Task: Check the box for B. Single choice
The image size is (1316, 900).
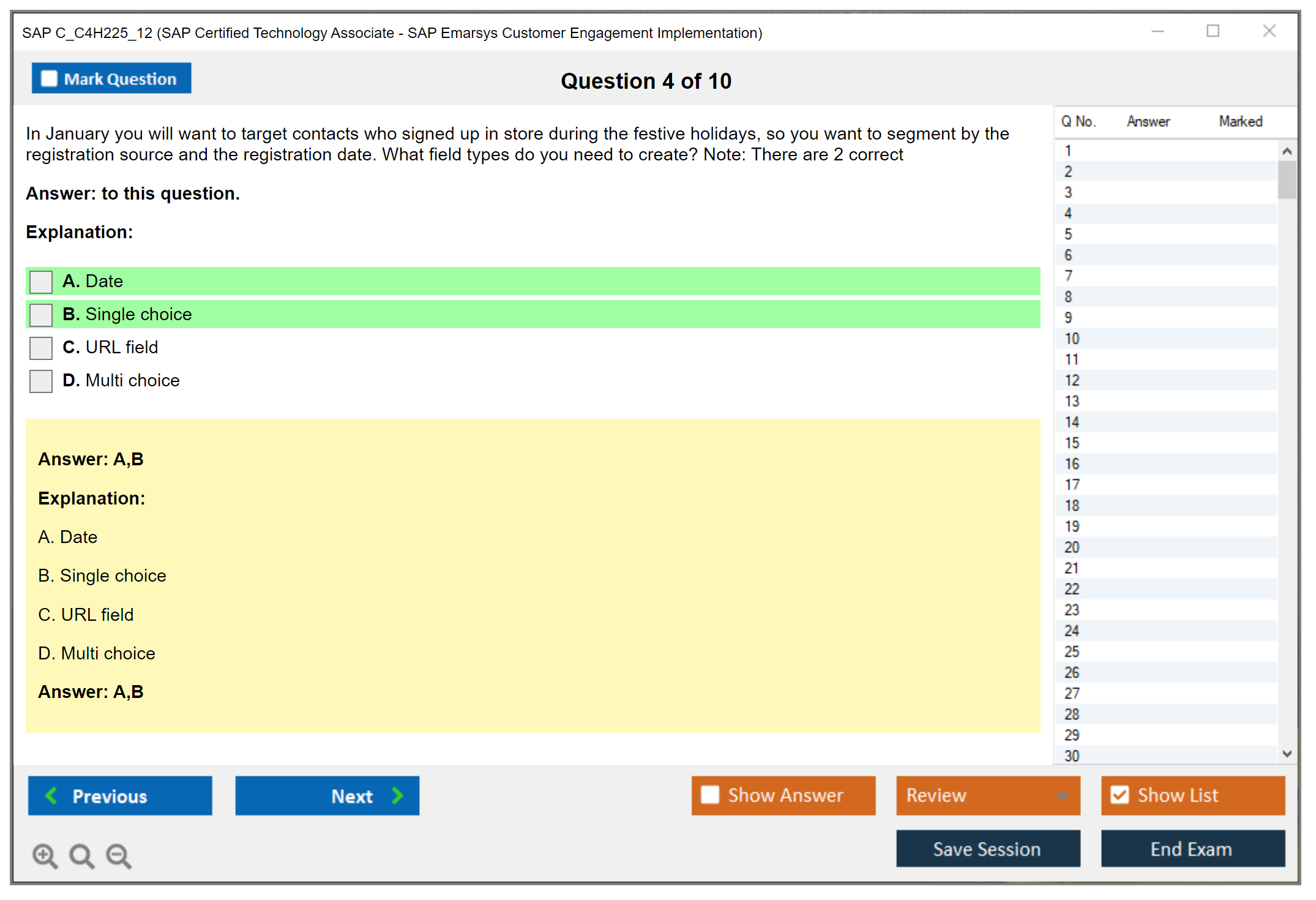Action: pos(41,315)
